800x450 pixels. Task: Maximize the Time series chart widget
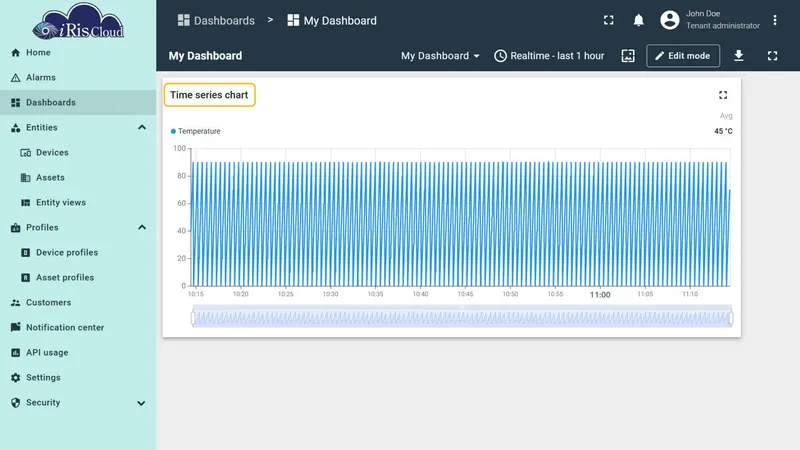click(723, 95)
